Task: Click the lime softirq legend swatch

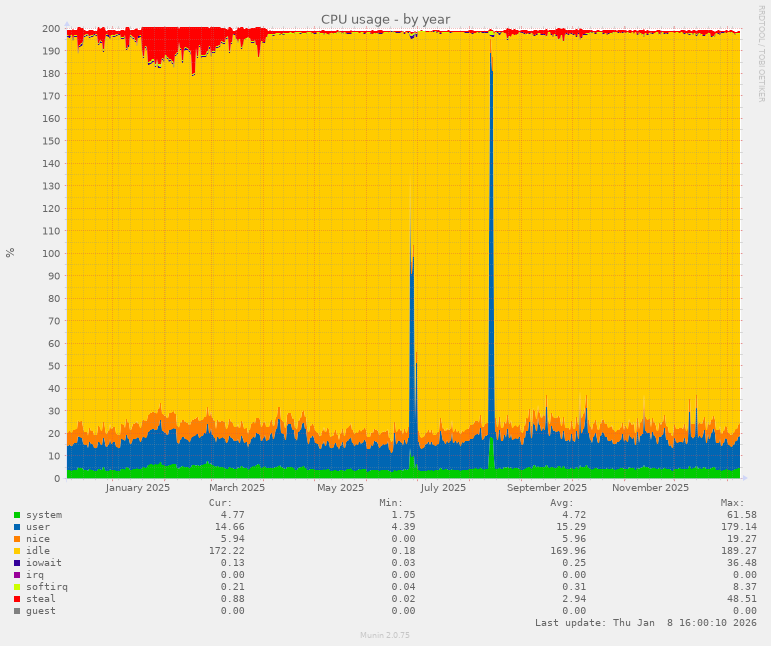Action: pos(17,587)
